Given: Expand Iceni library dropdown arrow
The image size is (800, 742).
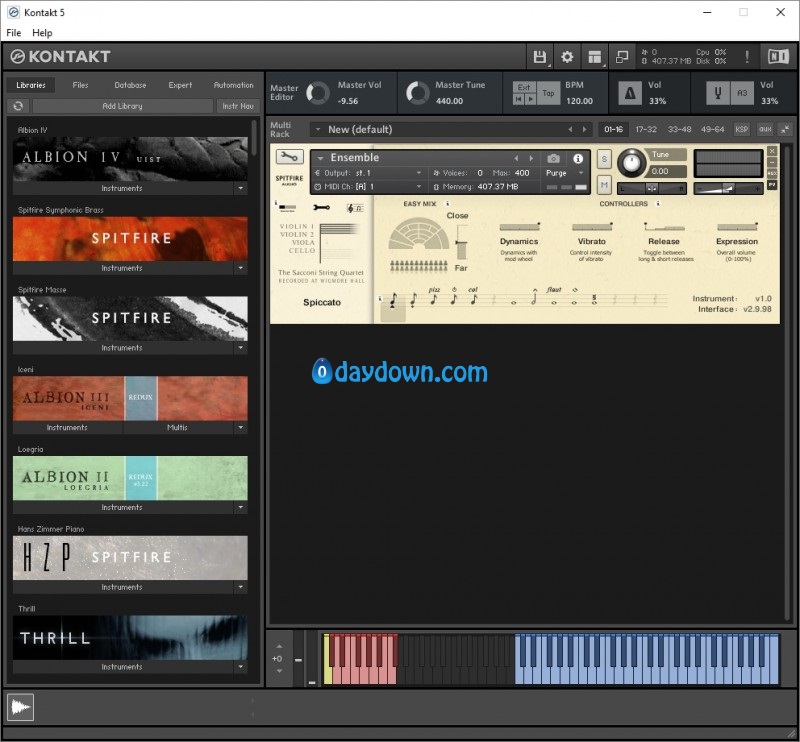Looking at the screenshot, I should [240, 427].
